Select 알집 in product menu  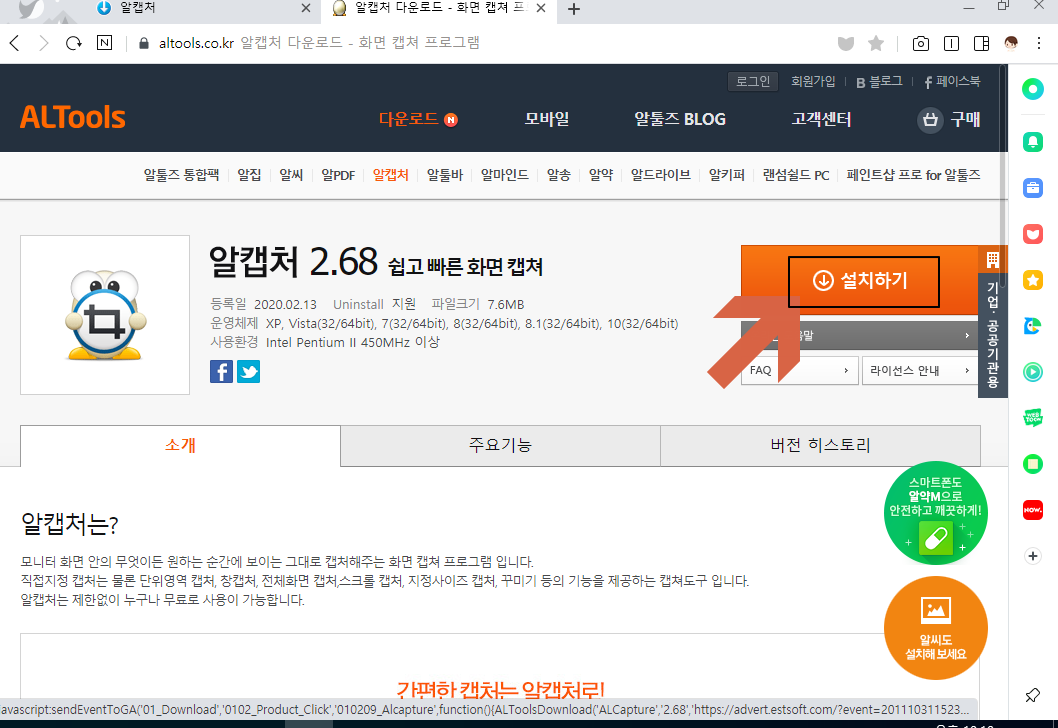249,175
